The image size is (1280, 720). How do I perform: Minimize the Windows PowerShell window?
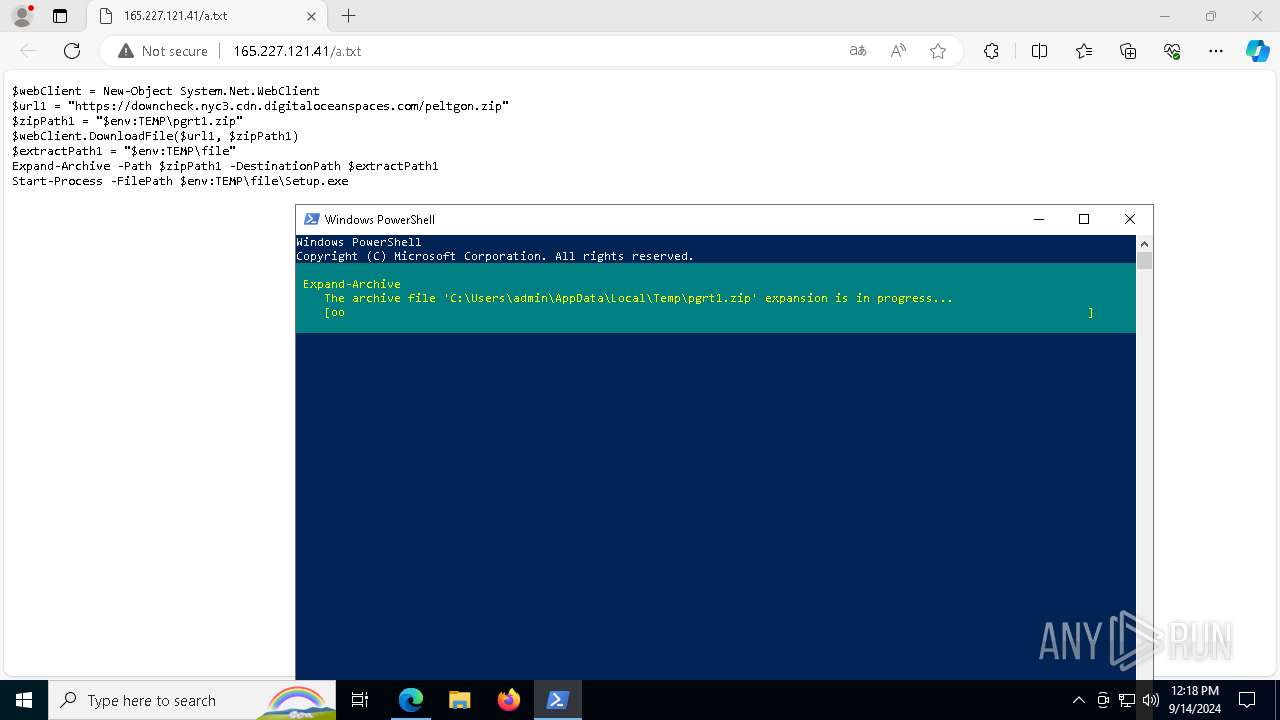1038,220
